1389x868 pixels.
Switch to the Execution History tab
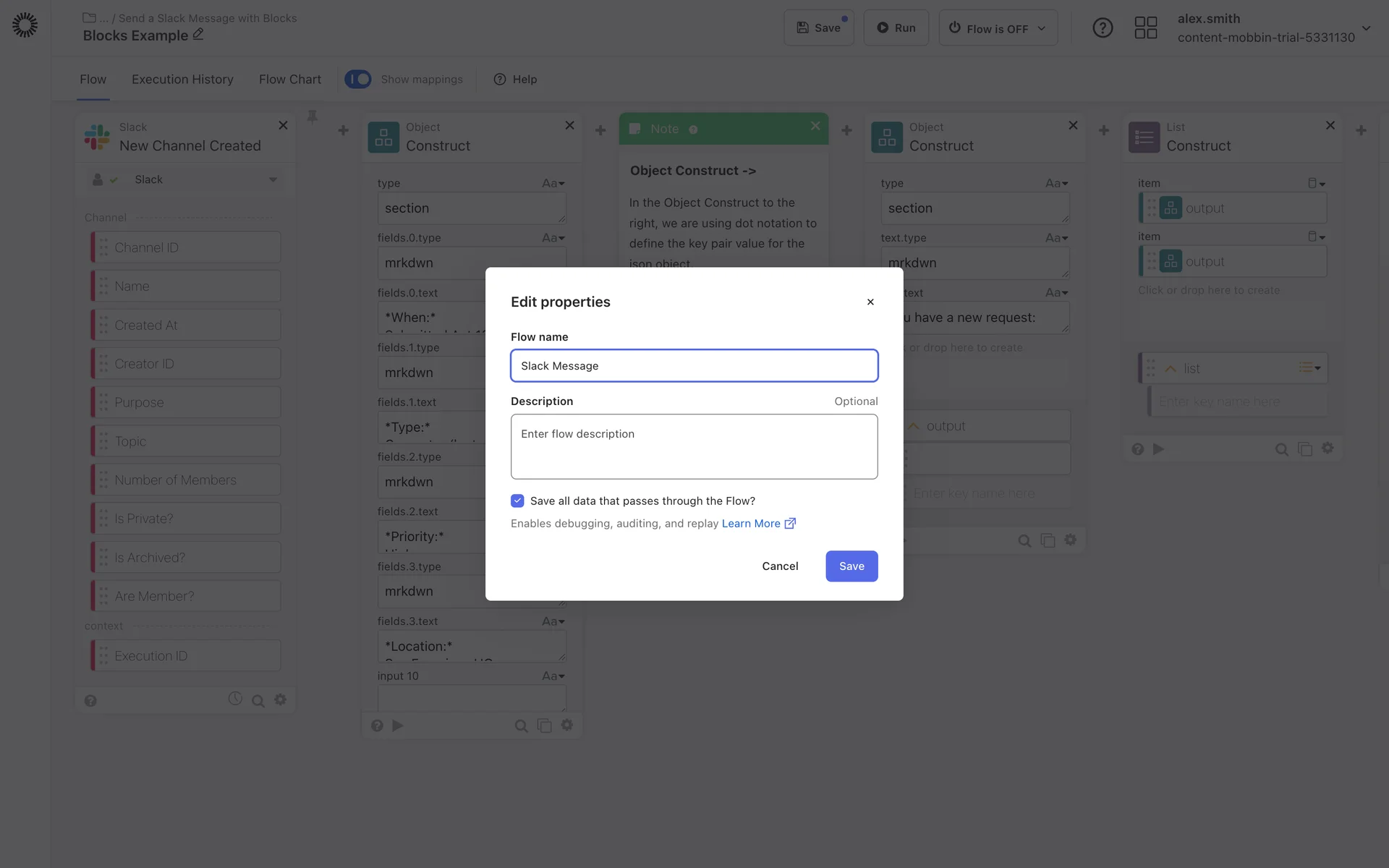182,80
